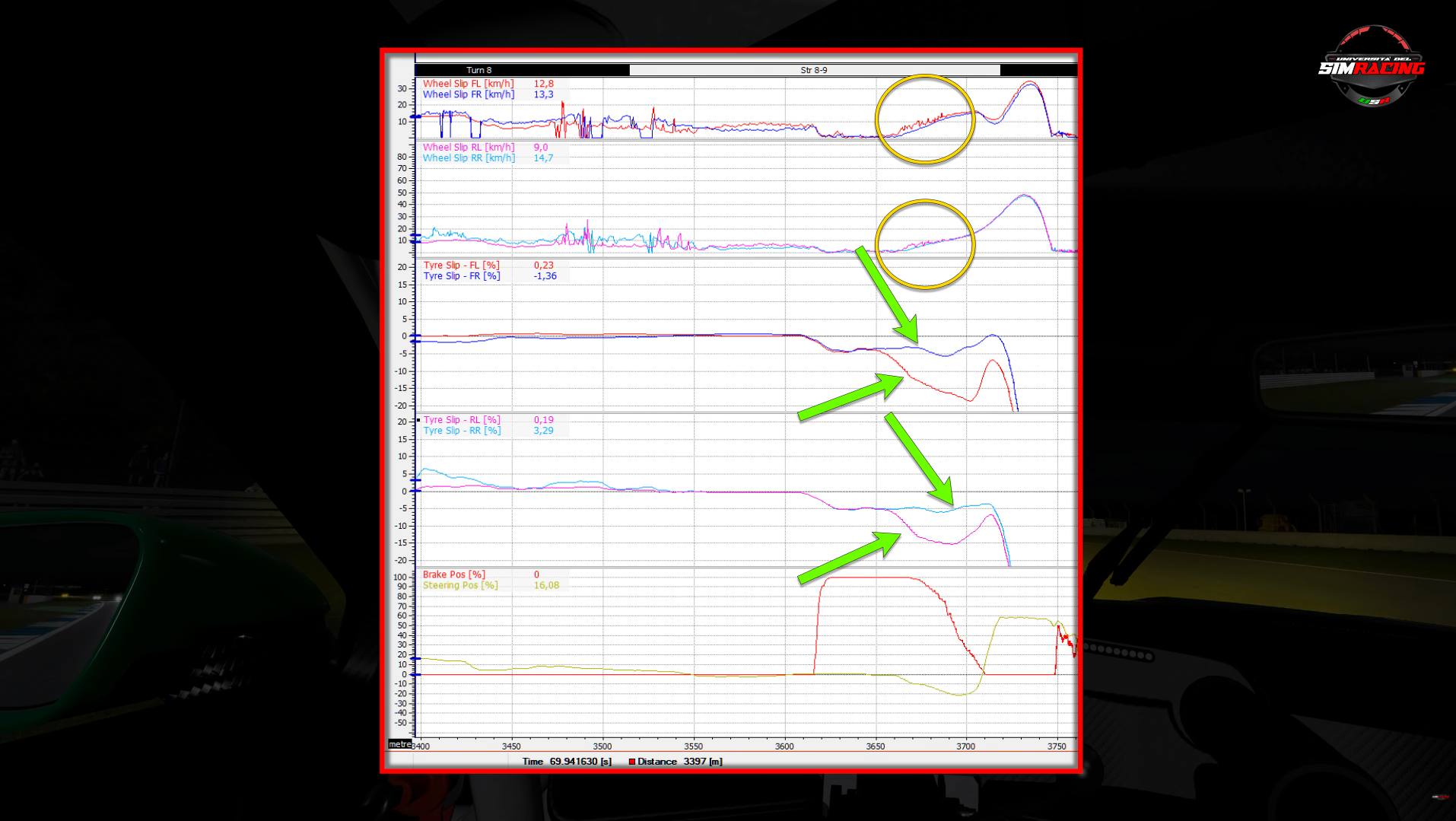Click the 3650 mark on distance axis
1456x821 pixels.
875,746
